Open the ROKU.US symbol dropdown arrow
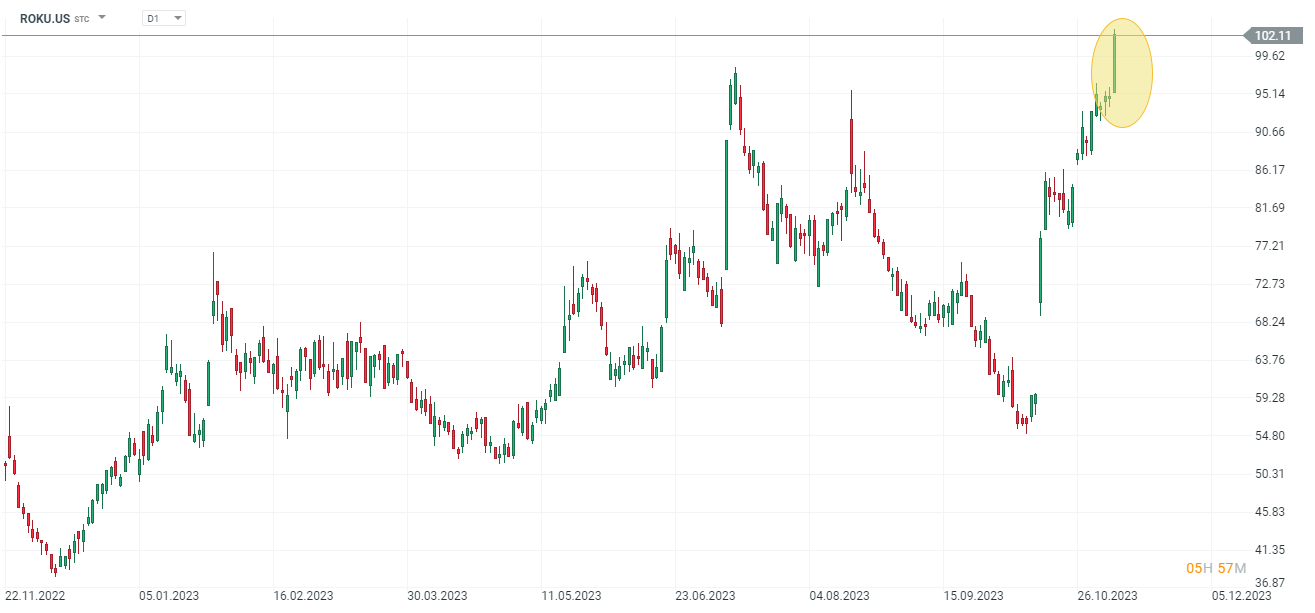 point(102,17)
